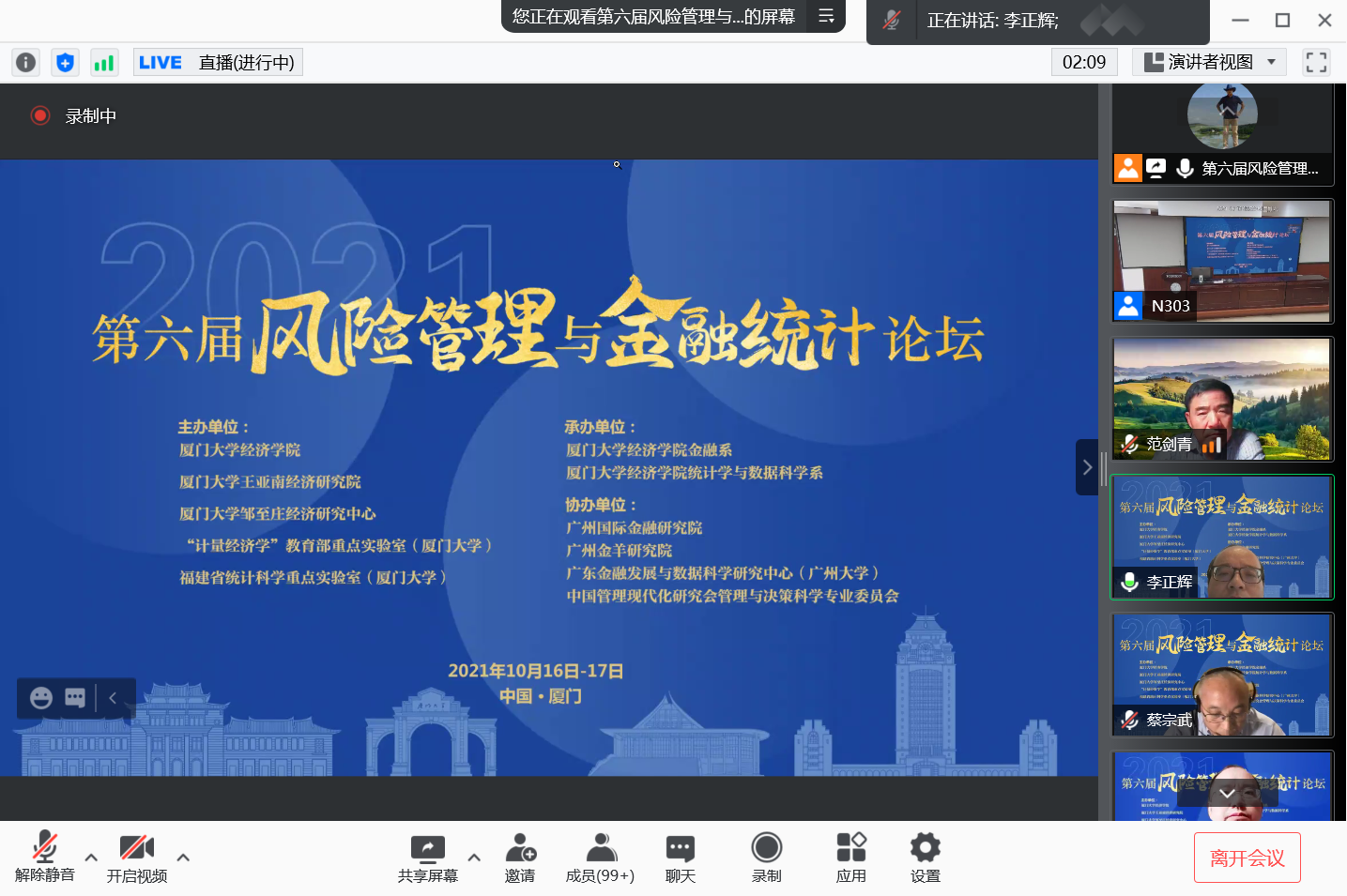1347x896 pixels.
Task: Select the N303 room video thumbnail
Action: pos(1222,261)
